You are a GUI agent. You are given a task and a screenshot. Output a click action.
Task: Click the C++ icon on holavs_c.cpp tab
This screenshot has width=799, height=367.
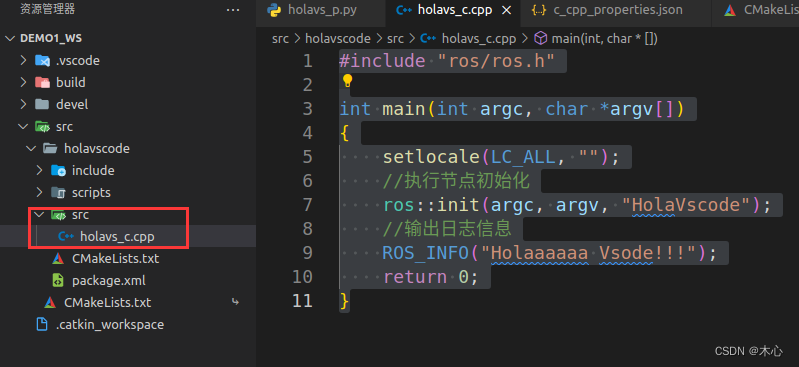(x=404, y=10)
